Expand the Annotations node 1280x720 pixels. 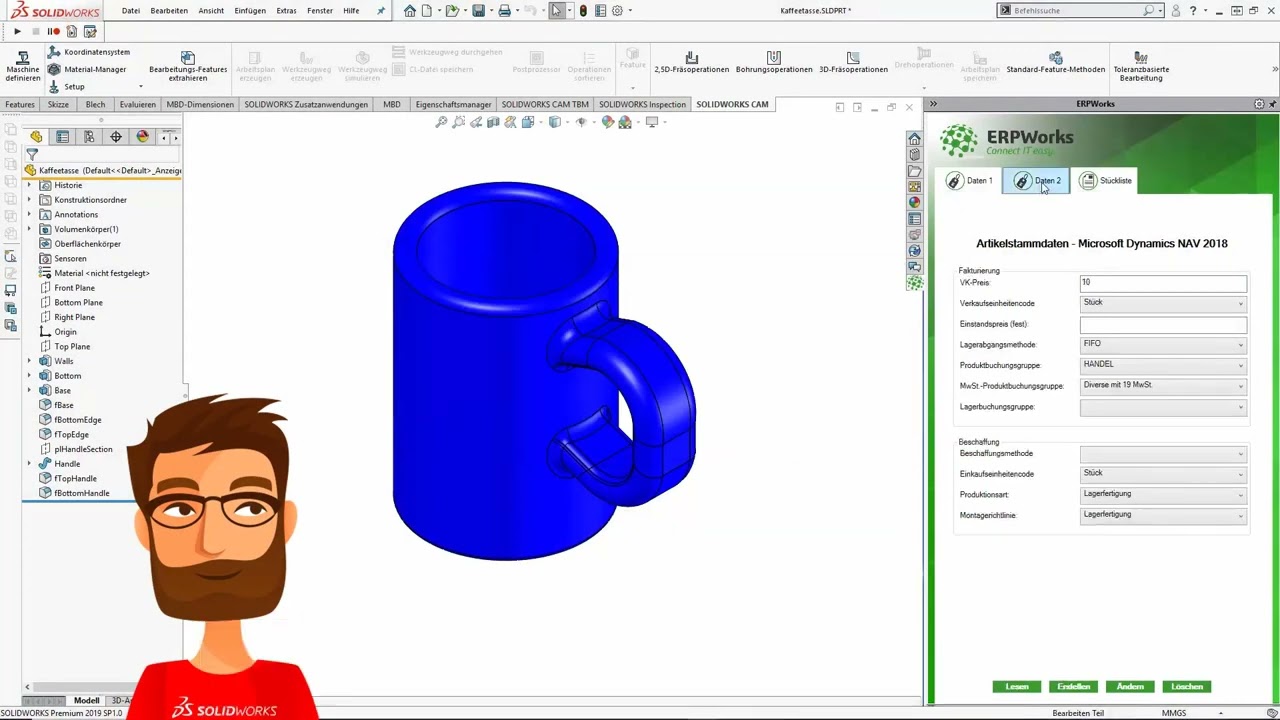coord(29,214)
